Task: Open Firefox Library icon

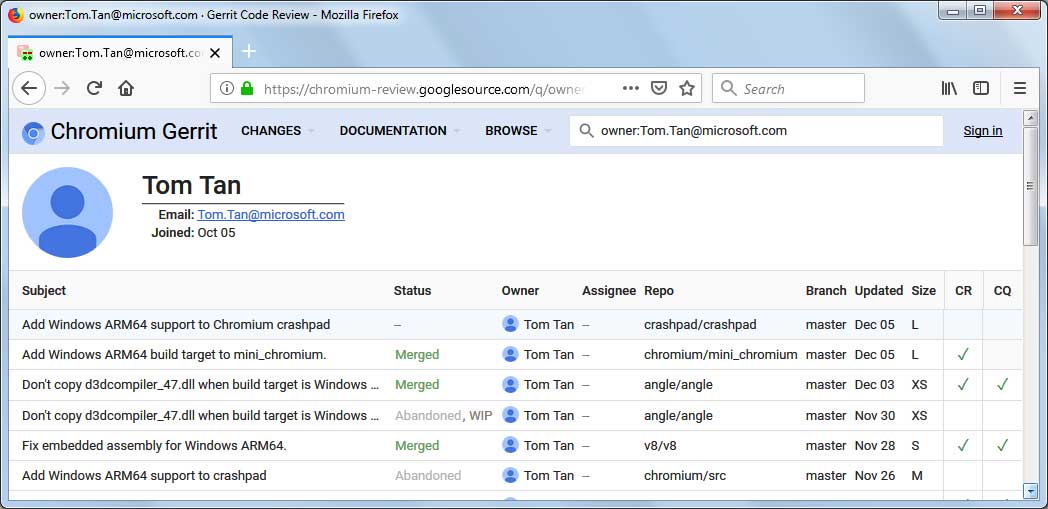Action: 949,88
